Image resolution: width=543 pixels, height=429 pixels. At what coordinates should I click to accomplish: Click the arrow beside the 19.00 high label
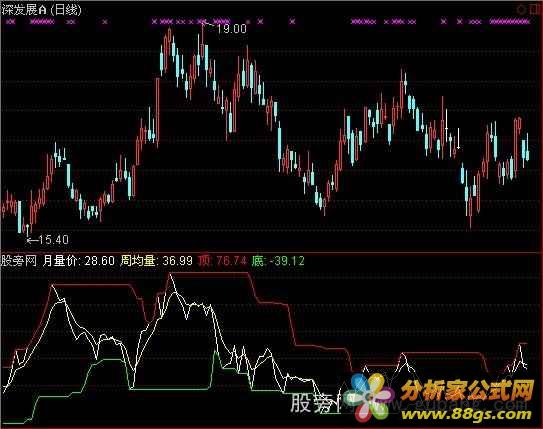click(x=209, y=25)
